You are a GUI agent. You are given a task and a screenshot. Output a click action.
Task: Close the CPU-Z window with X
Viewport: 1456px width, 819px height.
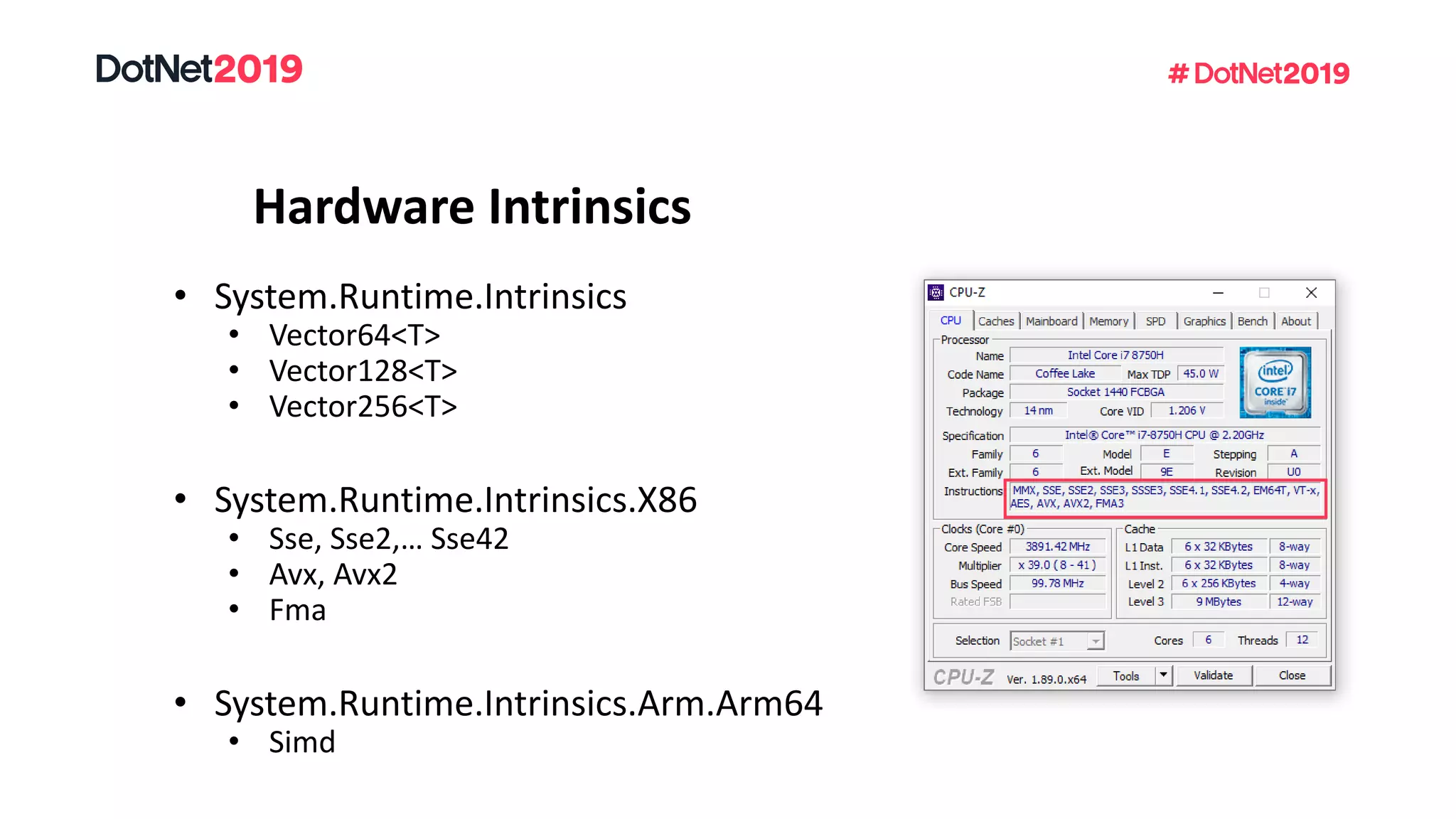tap(1311, 293)
